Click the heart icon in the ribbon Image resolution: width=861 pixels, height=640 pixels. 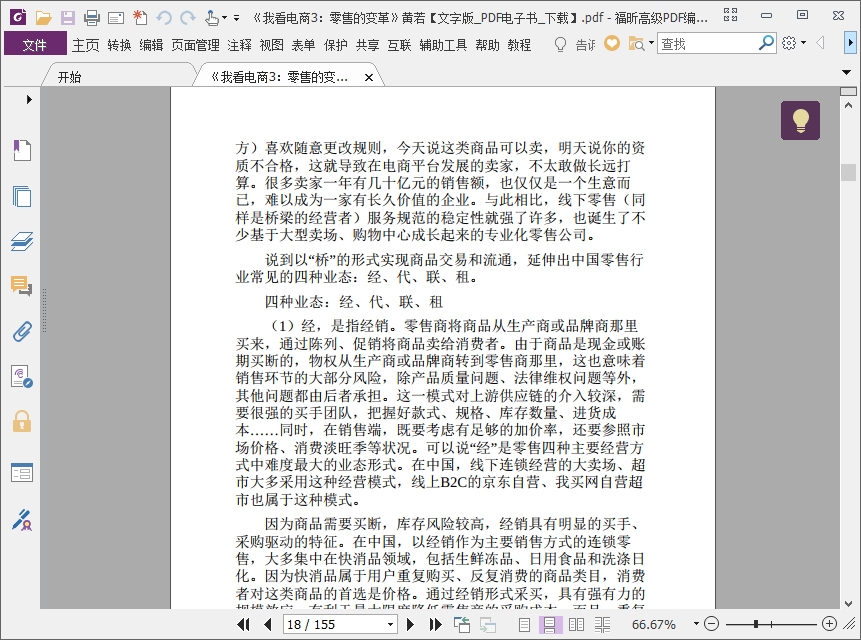point(612,43)
